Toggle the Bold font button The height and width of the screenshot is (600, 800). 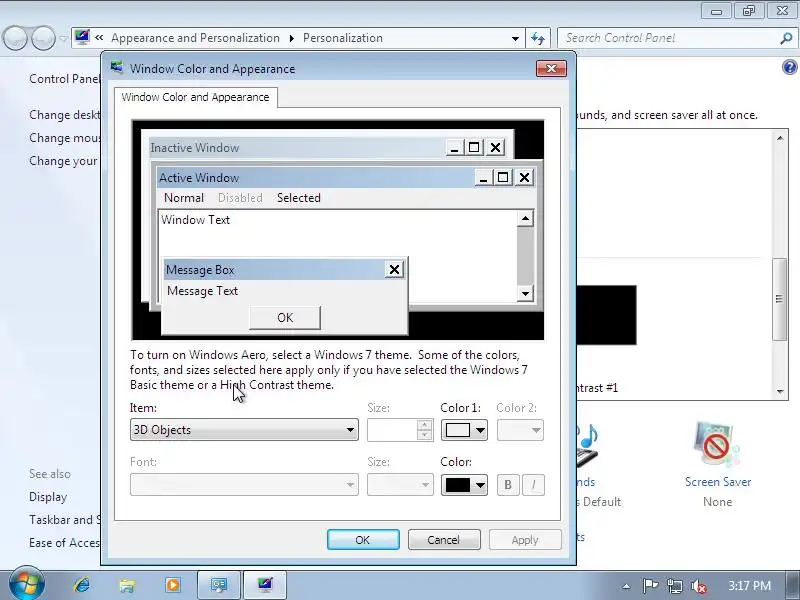(x=508, y=485)
